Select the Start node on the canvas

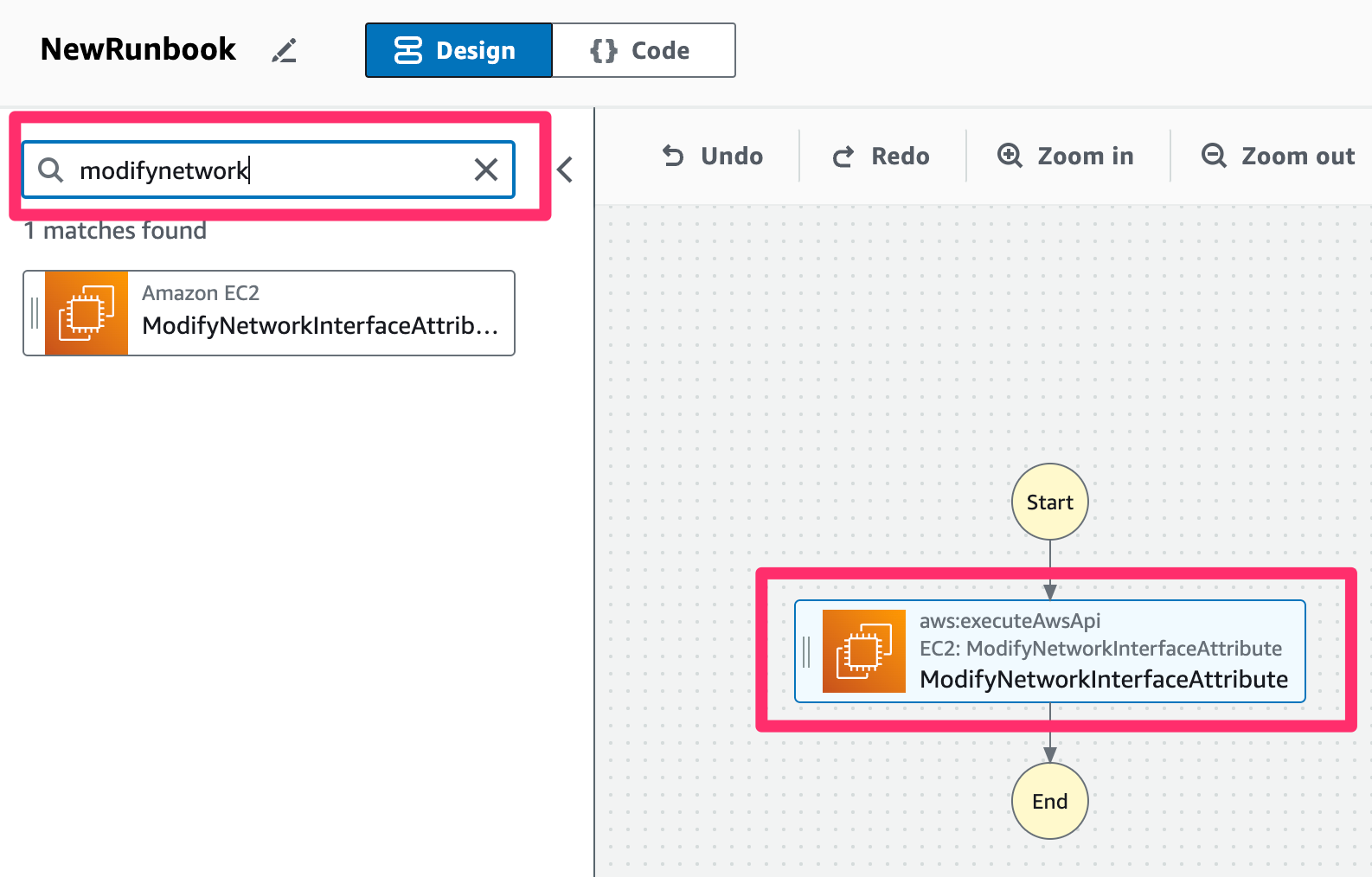pyautogui.click(x=1050, y=502)
